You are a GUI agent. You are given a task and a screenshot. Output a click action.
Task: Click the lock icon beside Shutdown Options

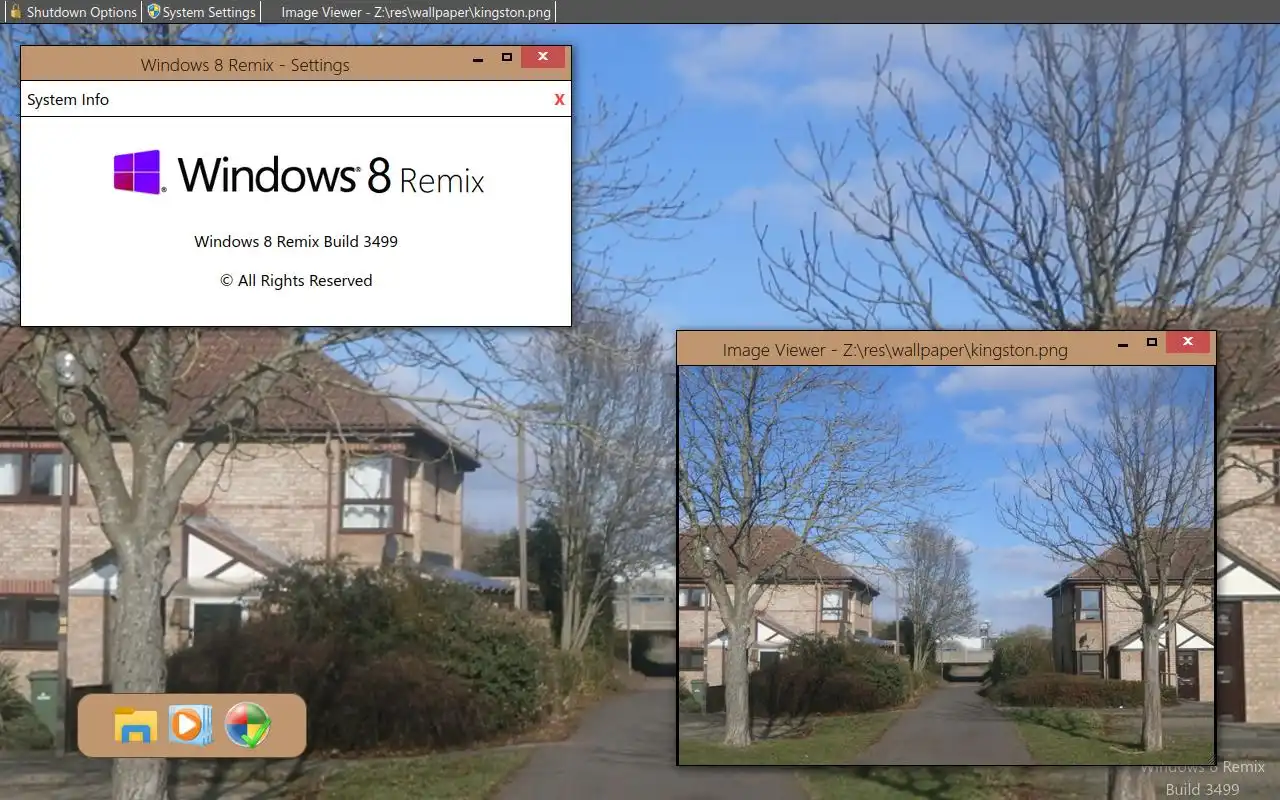(x=15, y=12)
